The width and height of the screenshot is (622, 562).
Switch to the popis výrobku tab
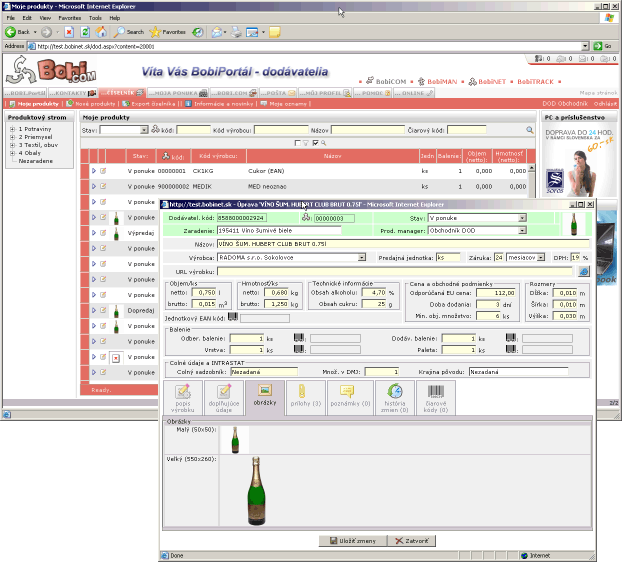pos(183,398)
